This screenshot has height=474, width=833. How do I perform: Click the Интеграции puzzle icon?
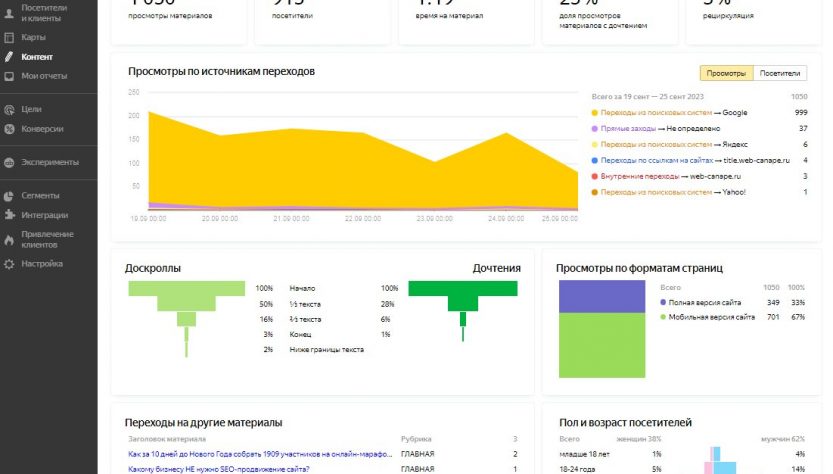pos(9,215)
